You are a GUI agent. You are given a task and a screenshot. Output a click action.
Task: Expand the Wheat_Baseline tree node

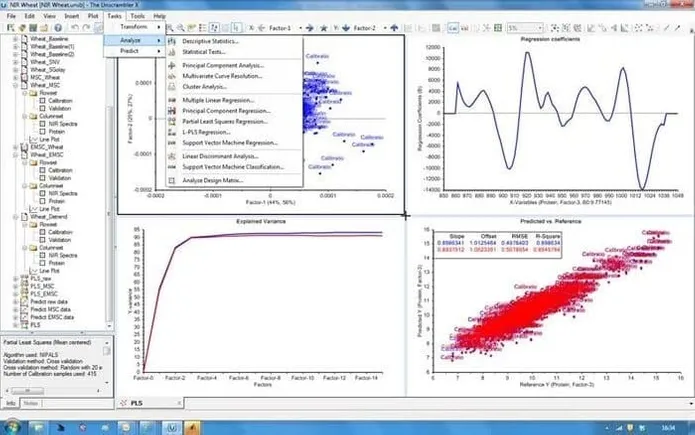[16, 39]
